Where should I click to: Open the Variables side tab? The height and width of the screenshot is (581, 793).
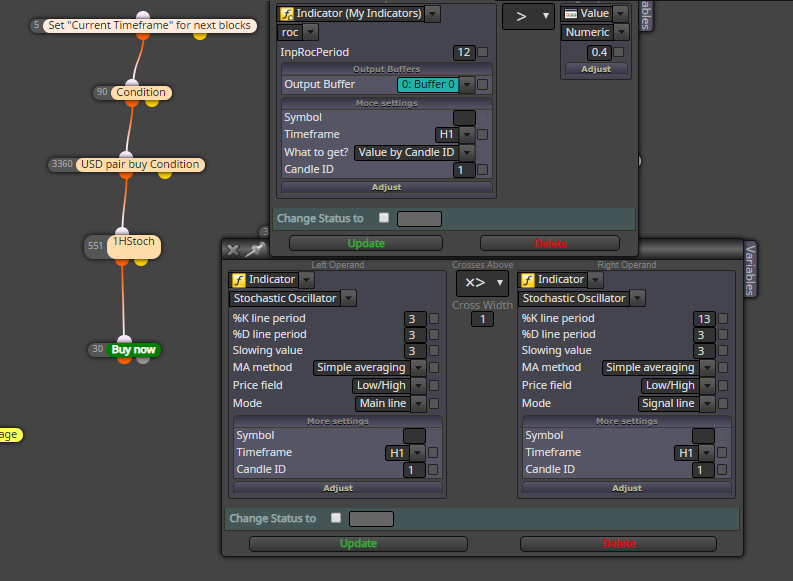pos(750,270)
